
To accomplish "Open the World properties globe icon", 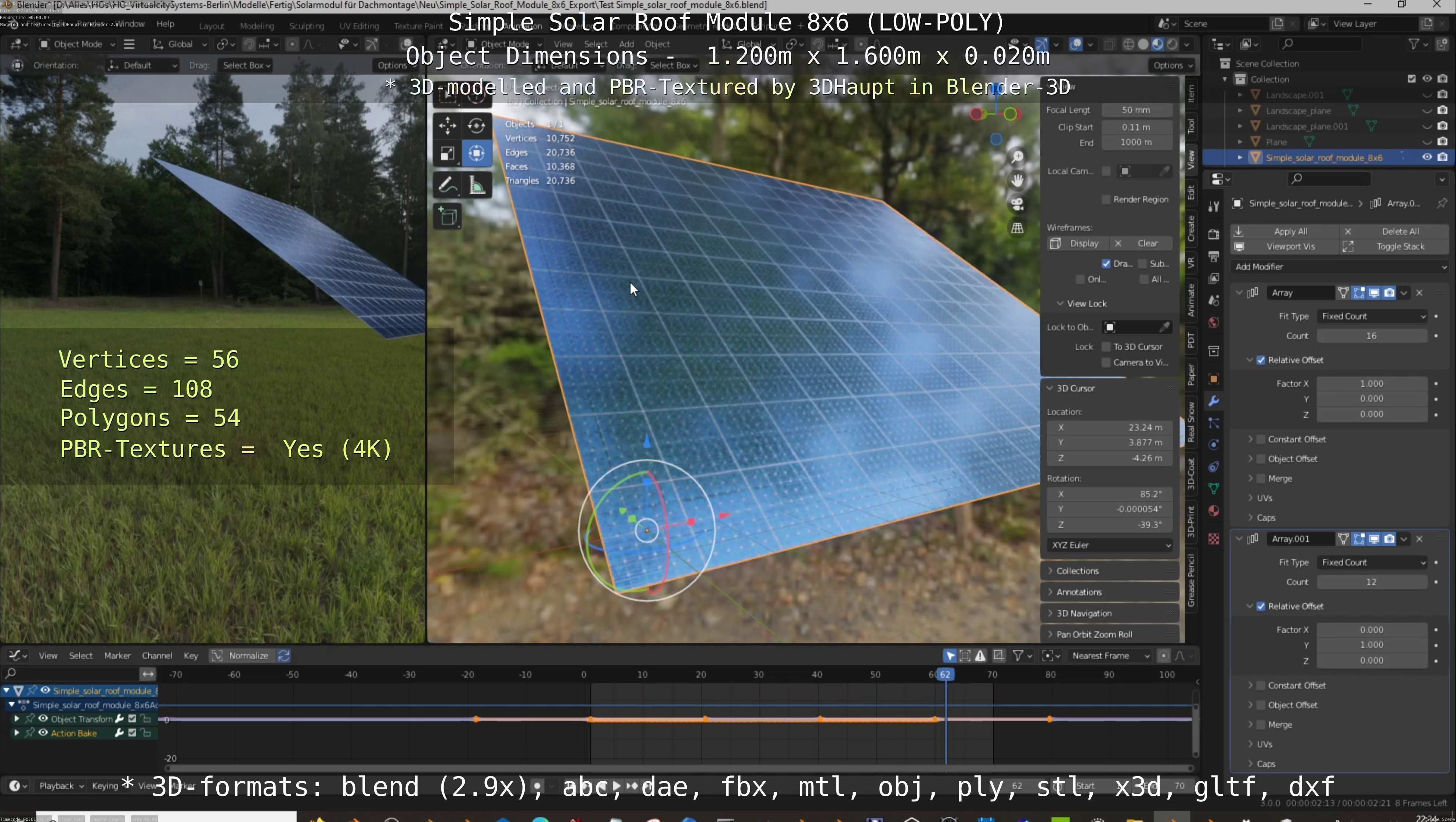I will (x=1214, y=322).
